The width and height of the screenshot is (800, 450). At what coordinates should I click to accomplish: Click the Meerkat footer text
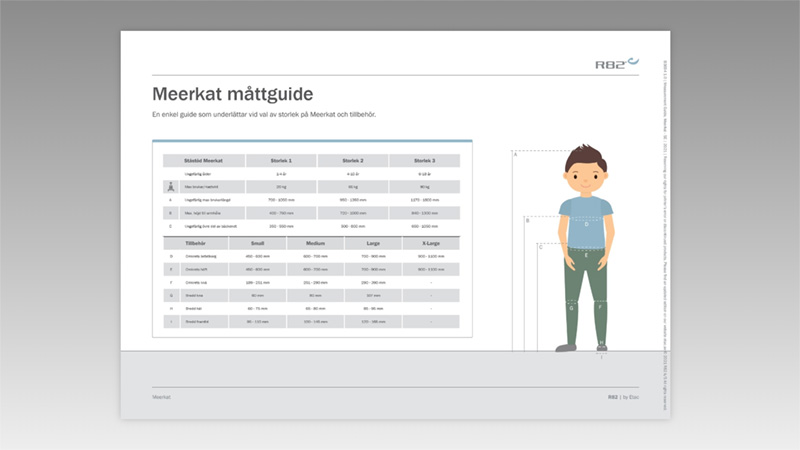click(161, 397)
